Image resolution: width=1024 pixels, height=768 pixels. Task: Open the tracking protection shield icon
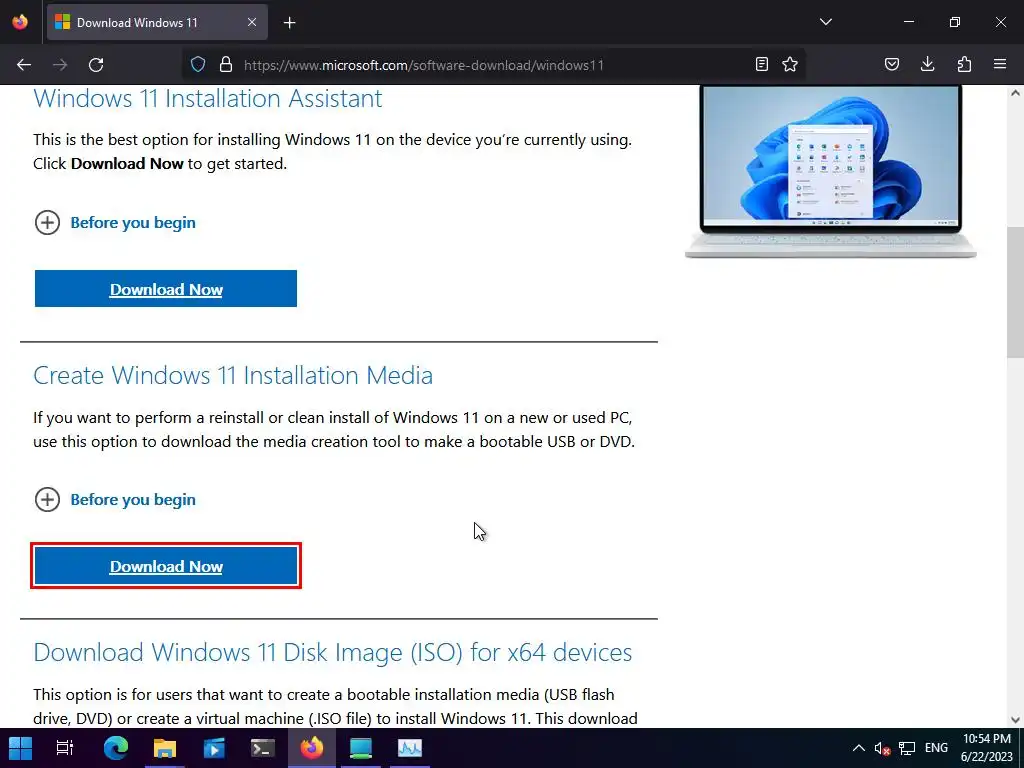pyautogui.click(x=198, y=65)
